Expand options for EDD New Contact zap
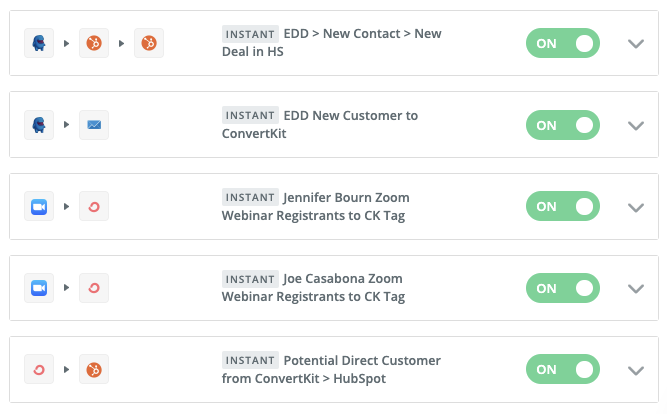Screen dimensions: 667x414 pyautogui.click(x=636, y=43)
